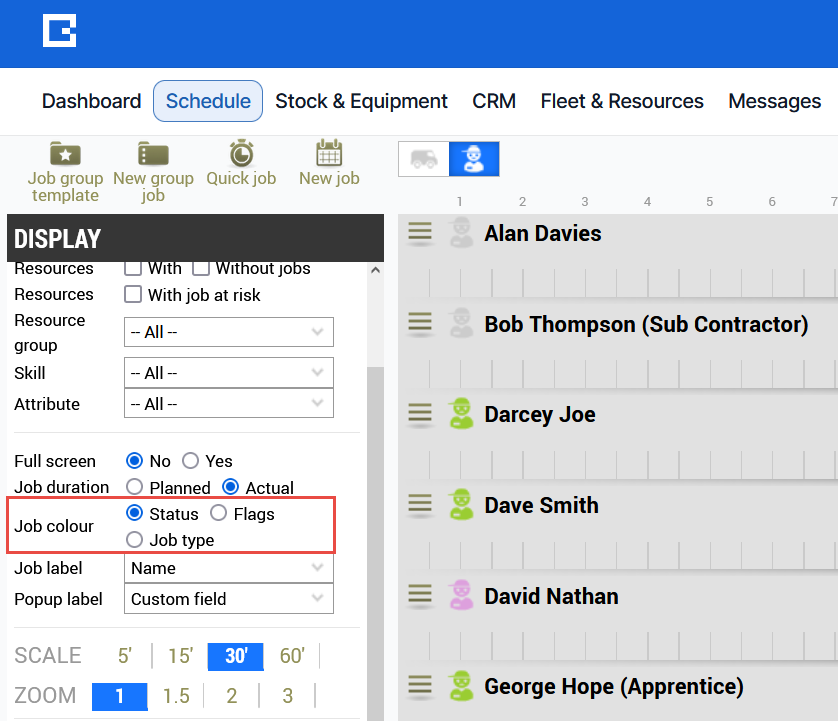Screen dimensions: 838x721
Task: Click David Nathan's pink avatar icon
Action: [x=460, y=595]
